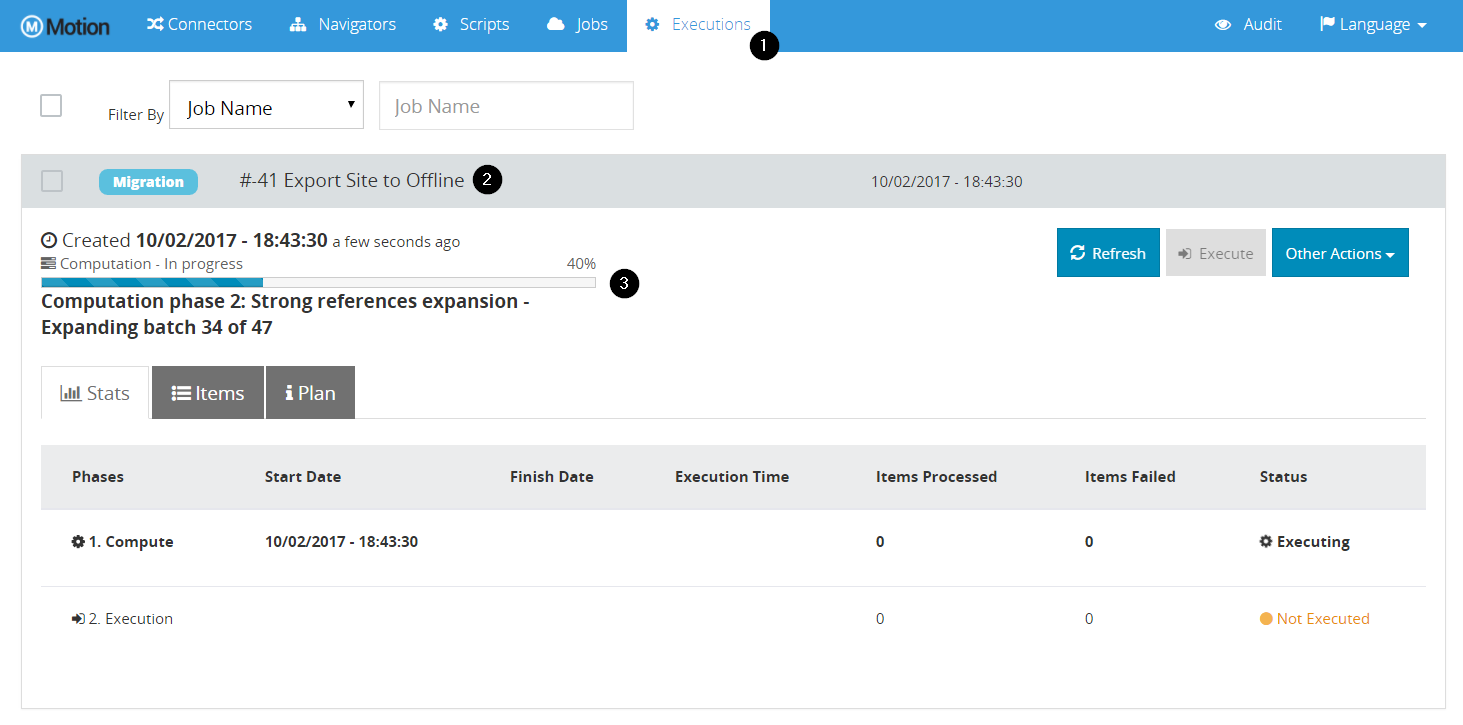The width and height of the screenshot is (1463, 725).
Task: Click the orange dot beside Not Executed
Action: pos(1266,619)
